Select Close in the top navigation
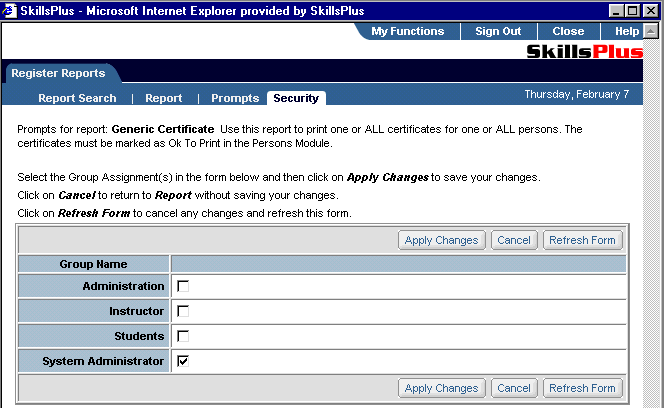This screenshot has width=664, height=408. (x=568, y=31)
